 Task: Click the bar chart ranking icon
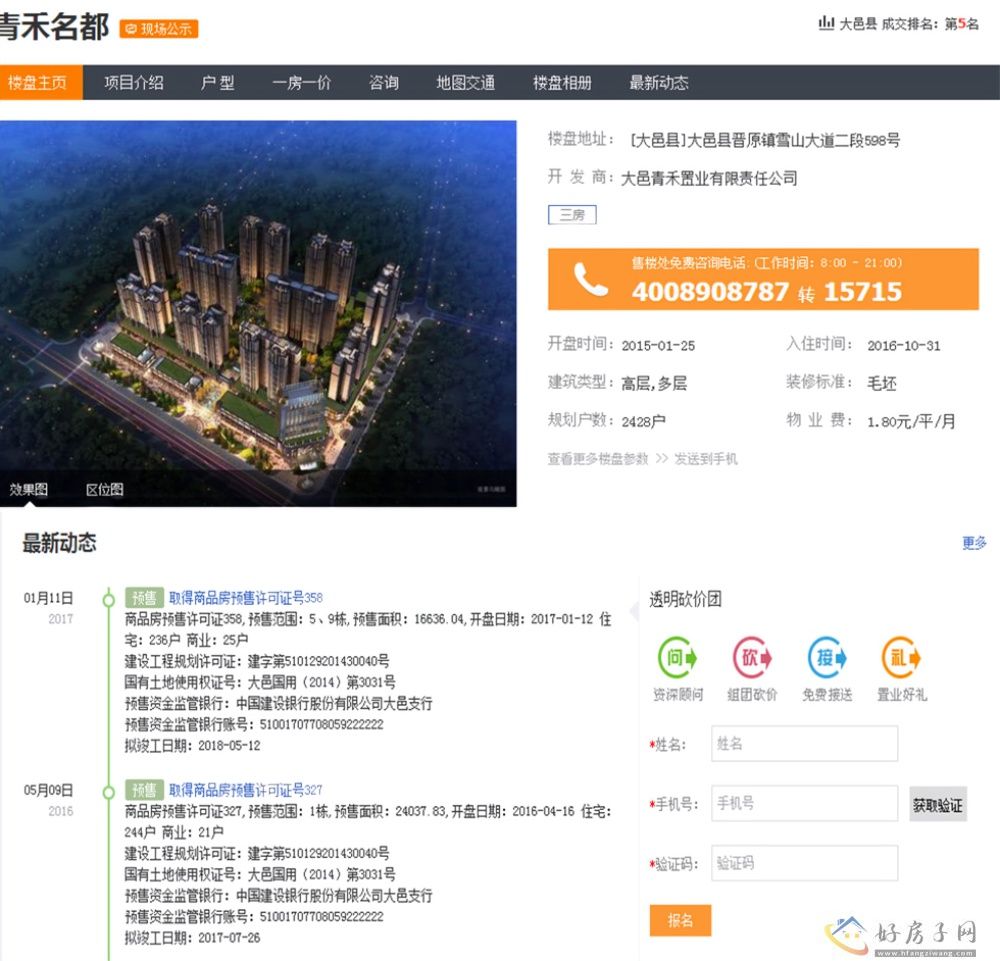pyautogui.click(x=826, y=24)
